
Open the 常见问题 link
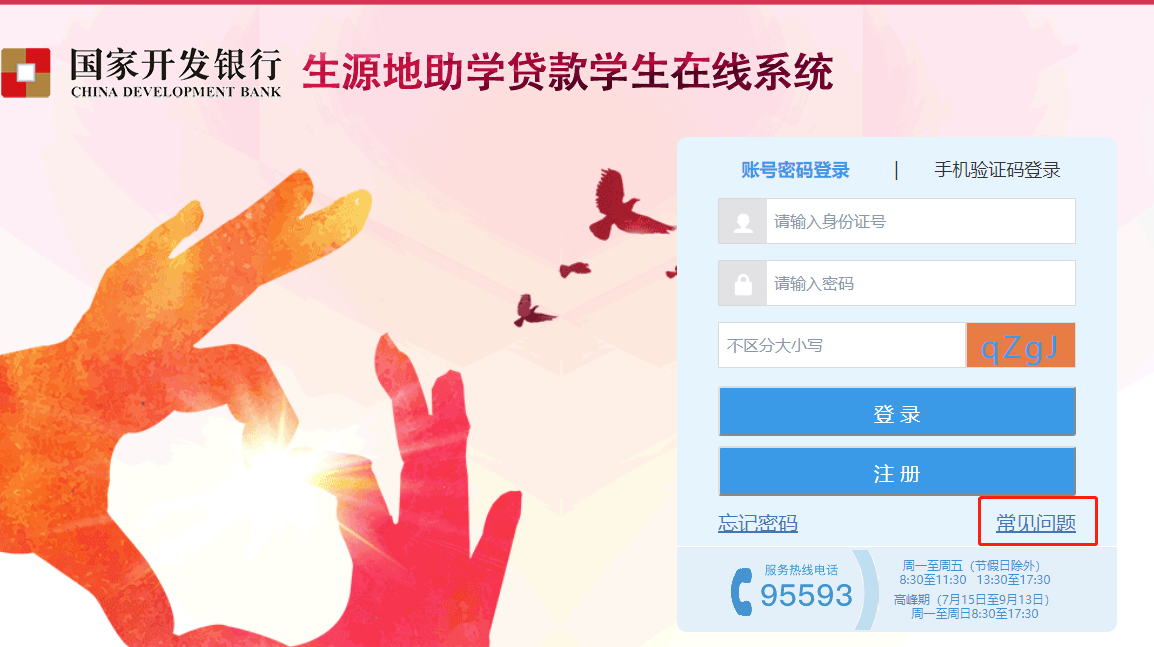(1036, 523)
